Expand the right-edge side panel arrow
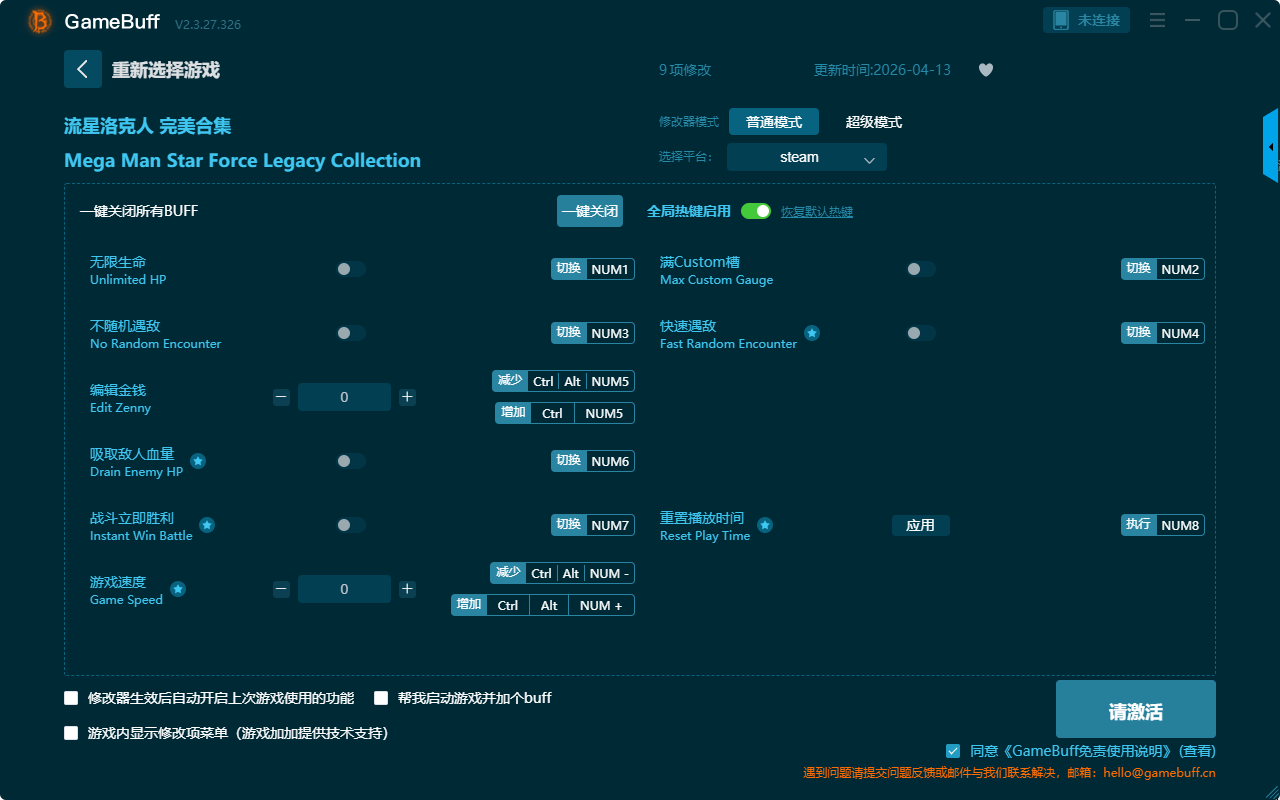This screenshot has width=1280, height=800. [1271, 147]
